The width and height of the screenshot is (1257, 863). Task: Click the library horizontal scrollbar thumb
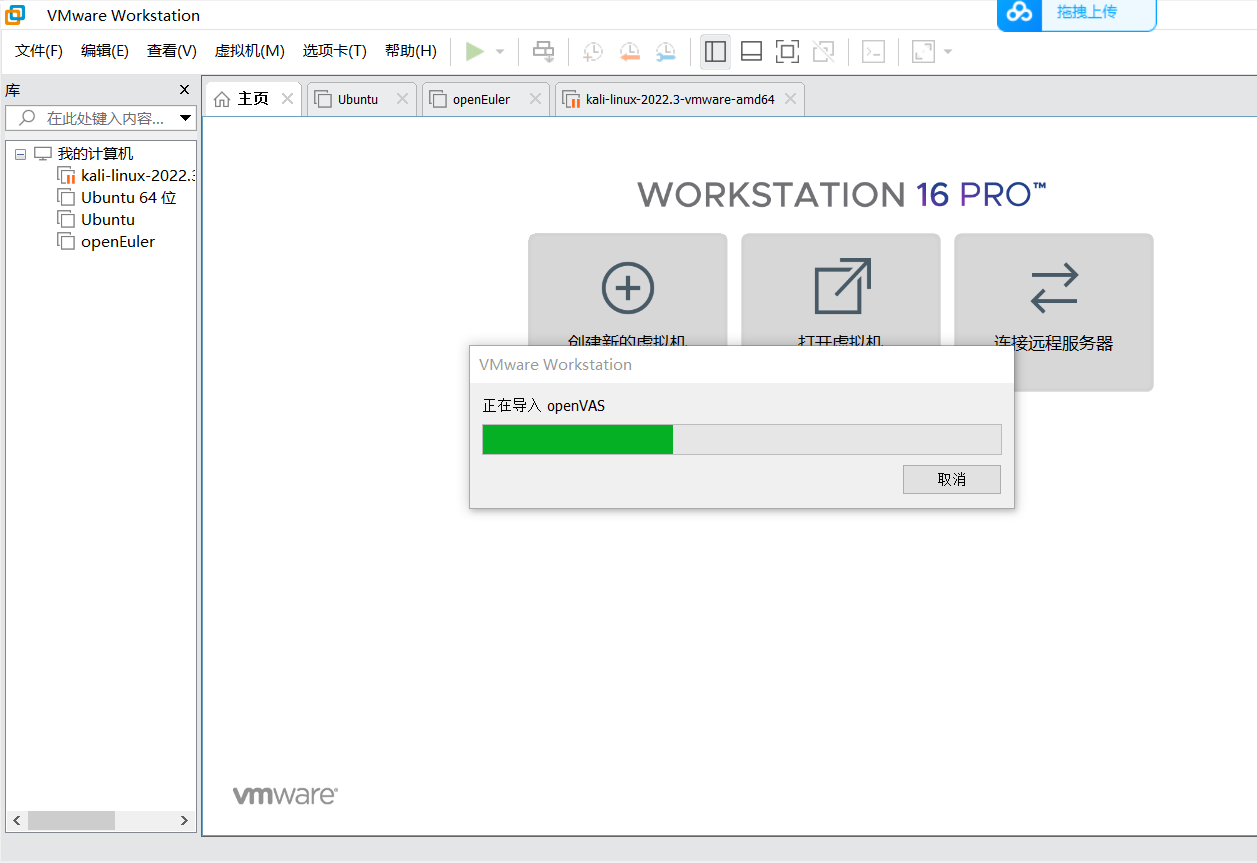coord(71,820)
